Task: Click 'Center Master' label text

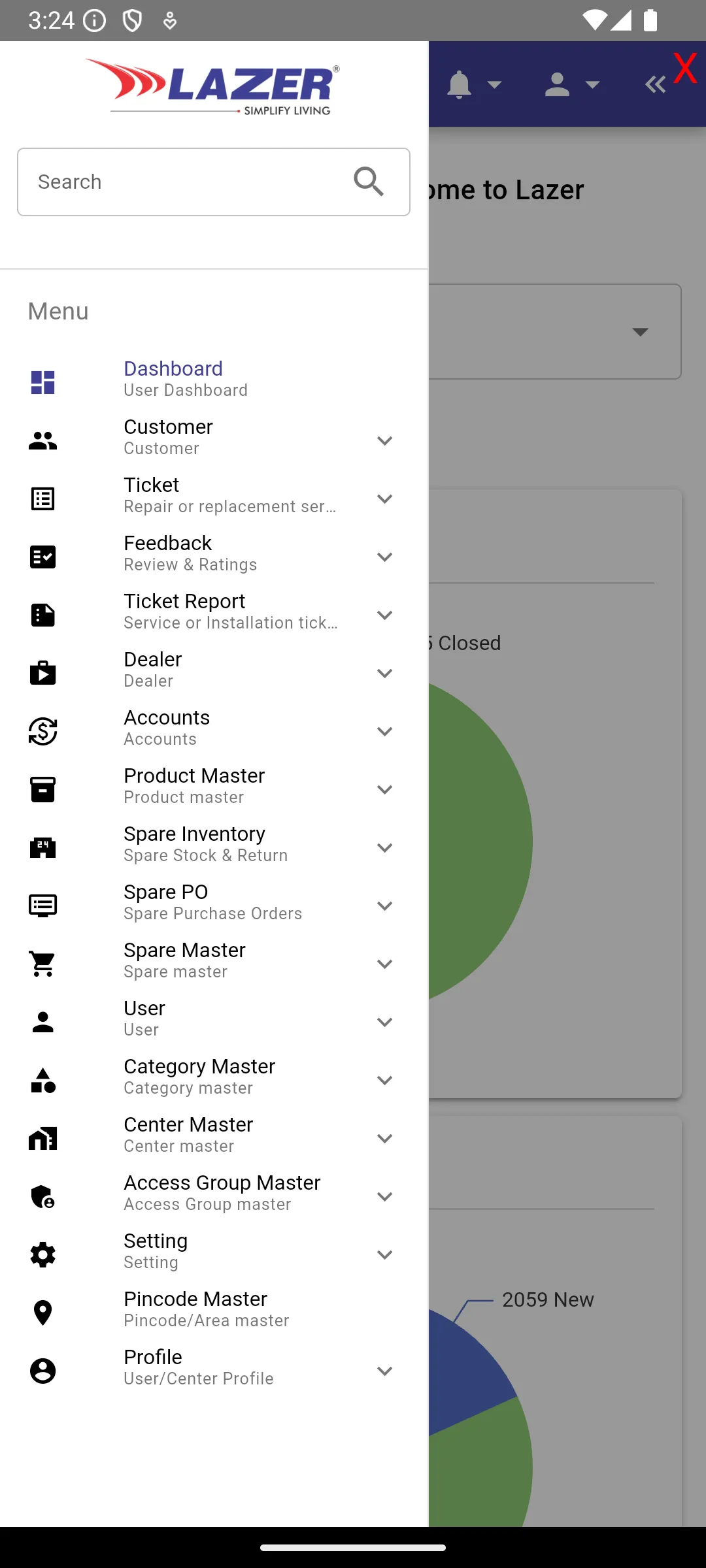Action: pos(188,1124)
